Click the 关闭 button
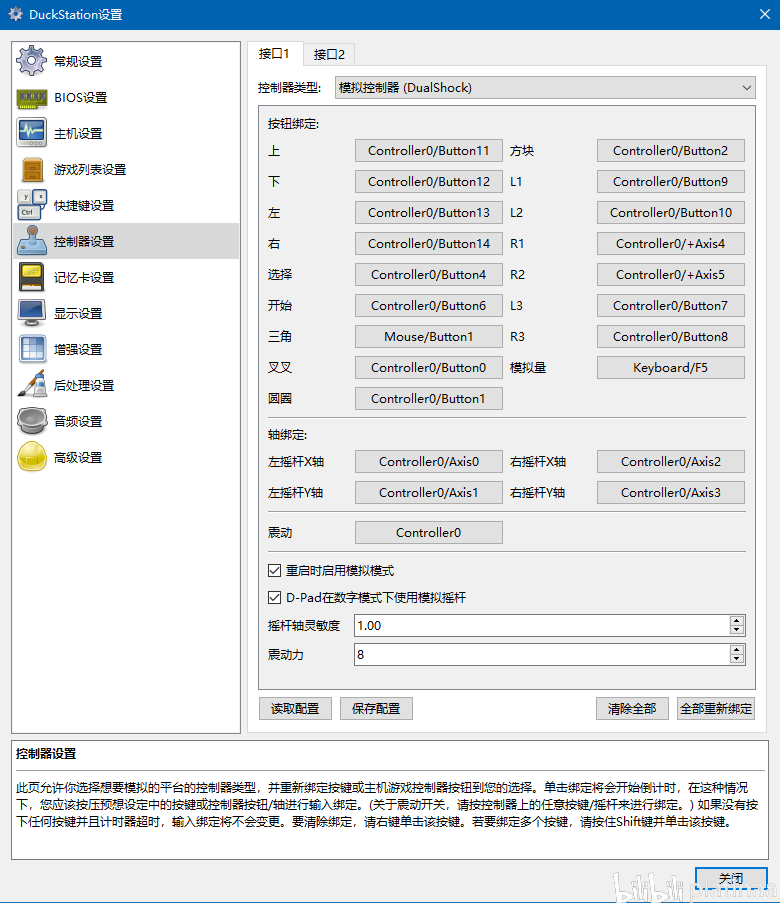Image resolution: width=780 pixels, height=903 pixels. pos(731,879)
